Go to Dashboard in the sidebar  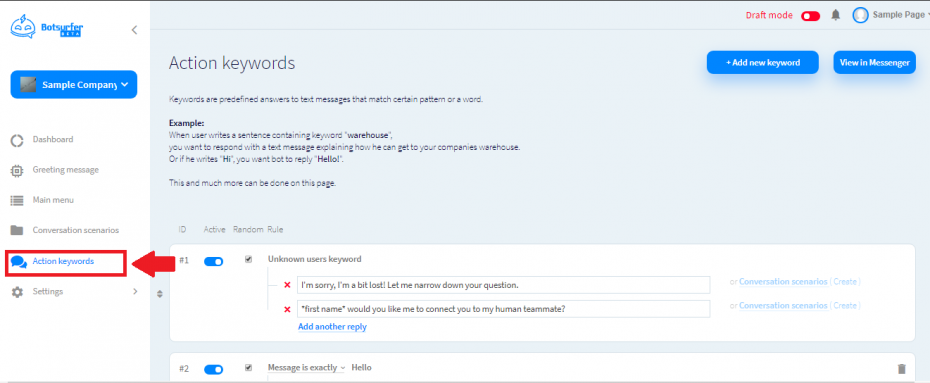click(53, 140)
